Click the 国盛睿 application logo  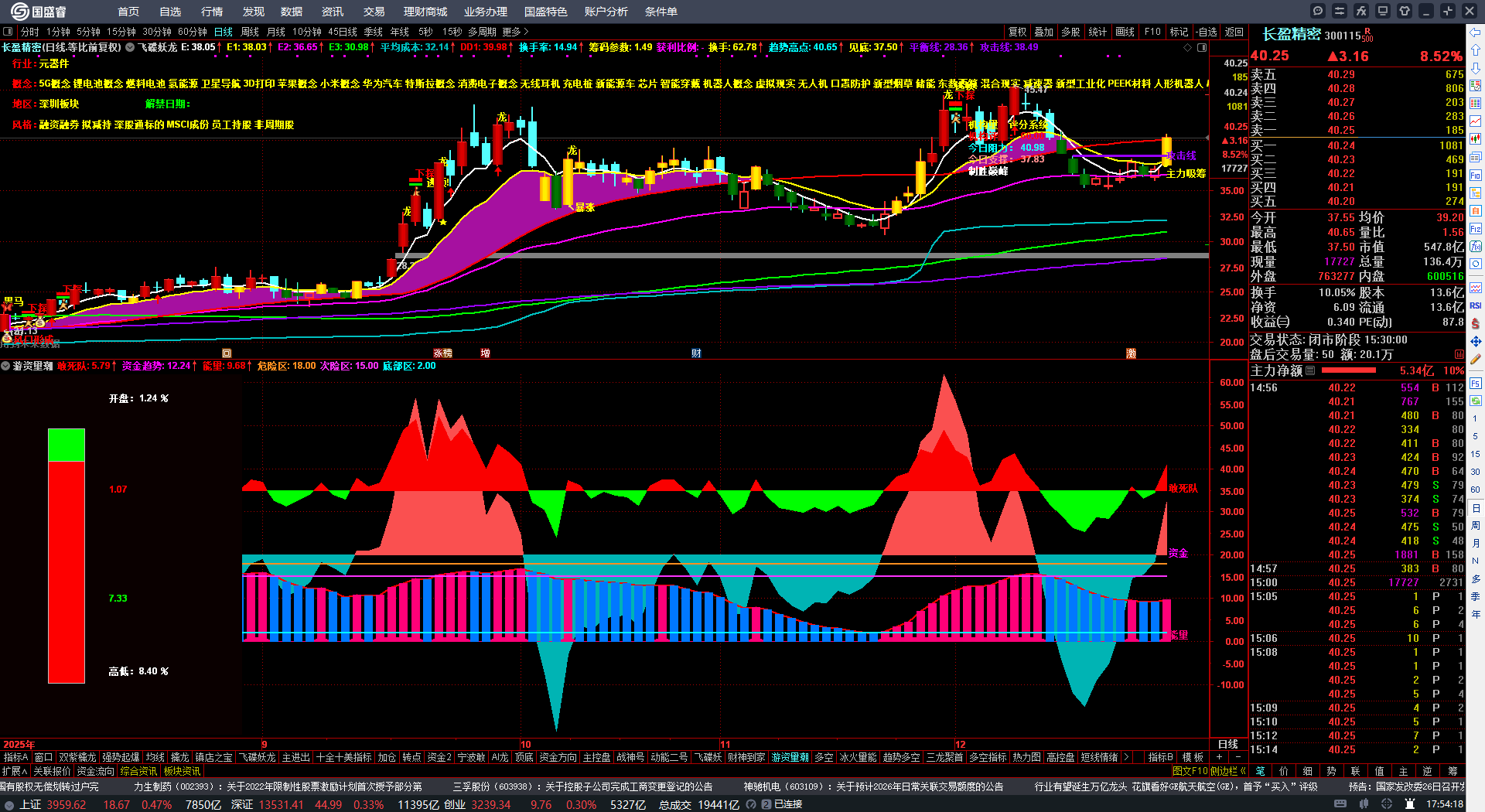click(x=39, y=12)
